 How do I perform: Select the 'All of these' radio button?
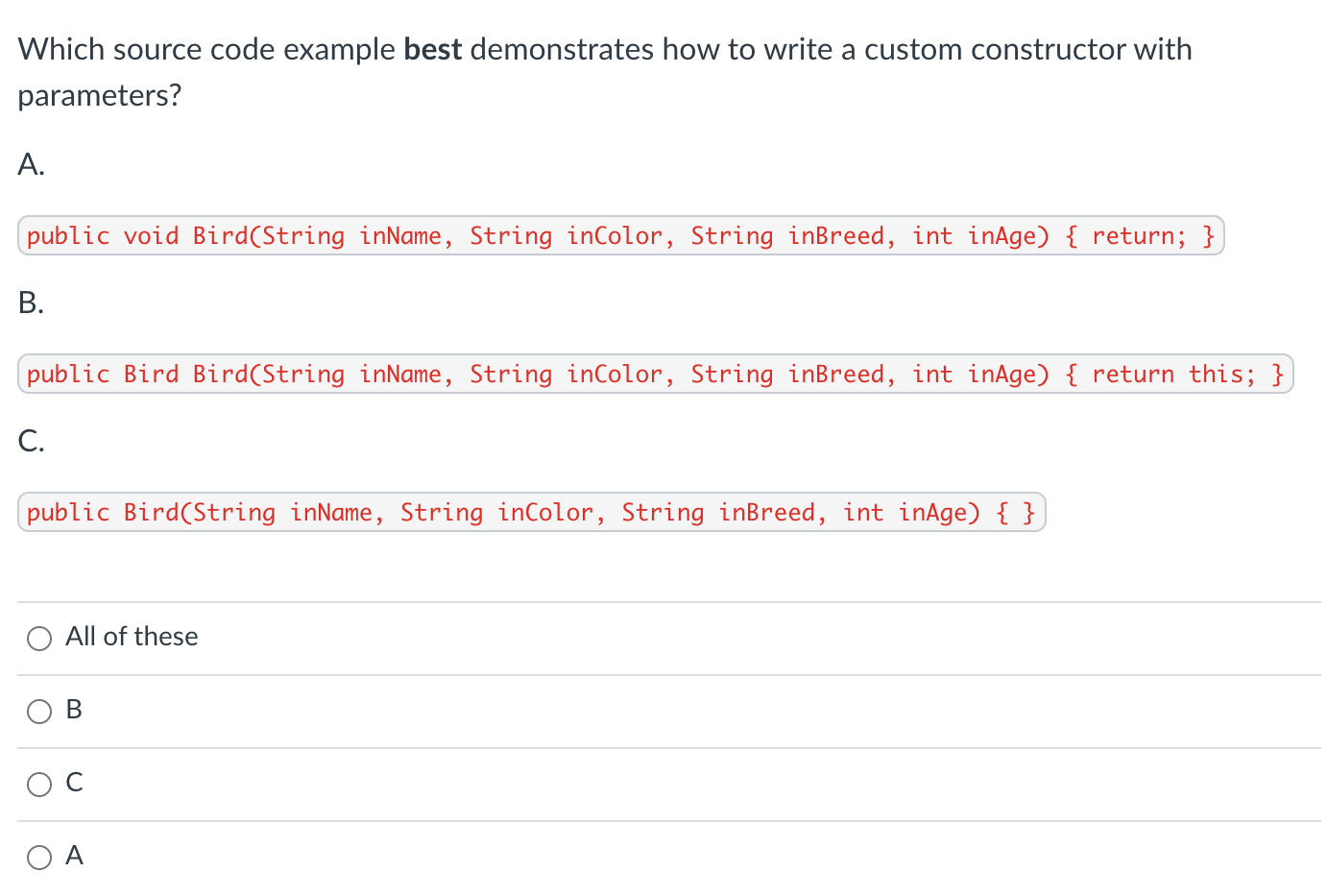click(x=39, y=639)
